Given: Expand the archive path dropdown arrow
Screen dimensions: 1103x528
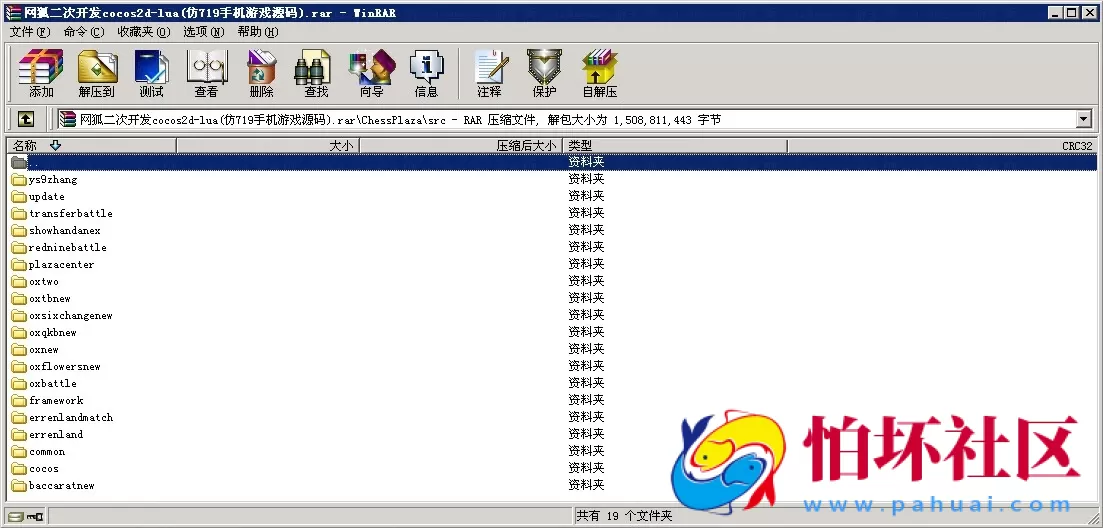Looking at the screenshot, I should click(1083, 120).
